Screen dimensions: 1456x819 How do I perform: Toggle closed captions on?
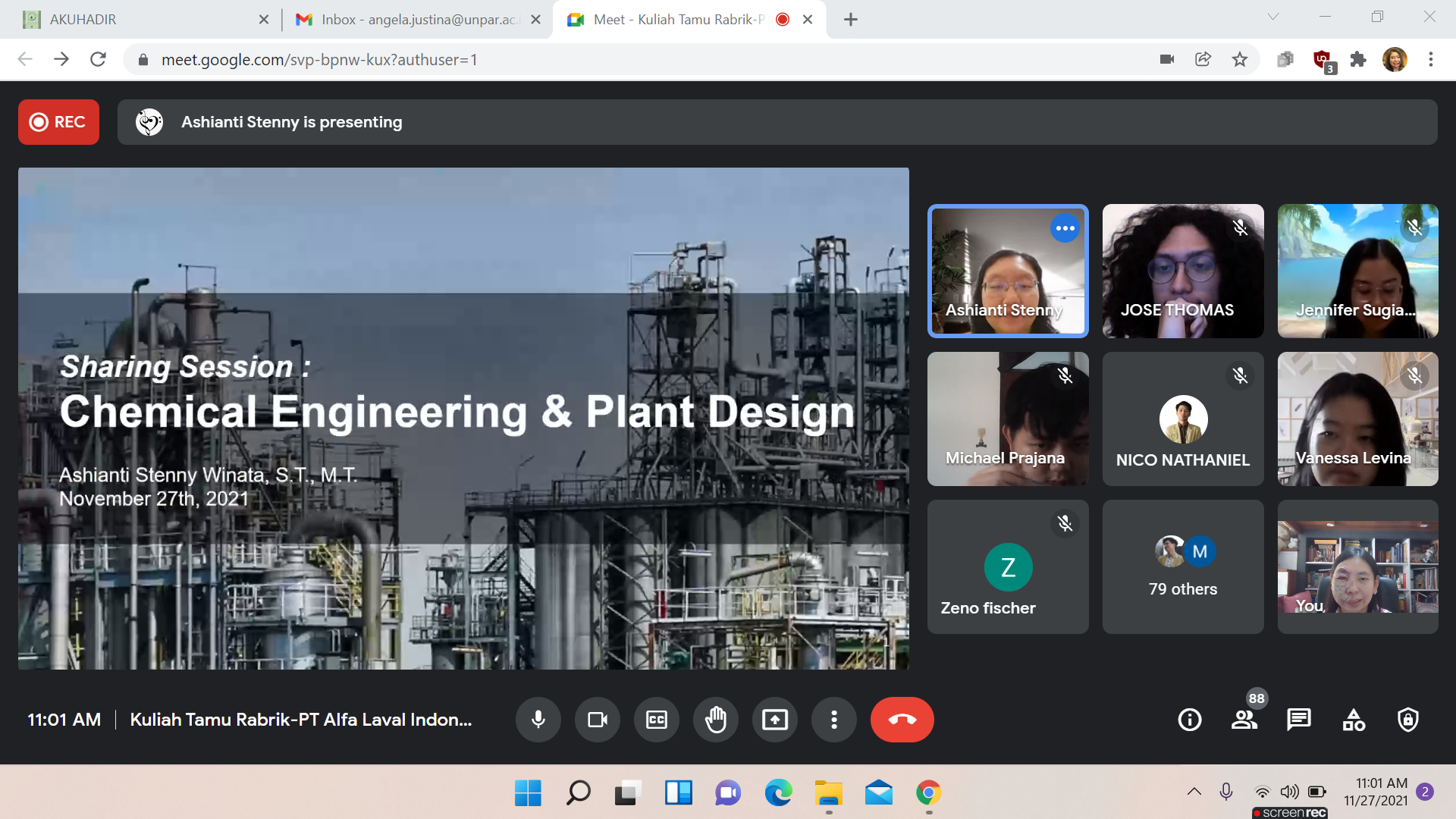pyautogui.click(x=656, y=719)
